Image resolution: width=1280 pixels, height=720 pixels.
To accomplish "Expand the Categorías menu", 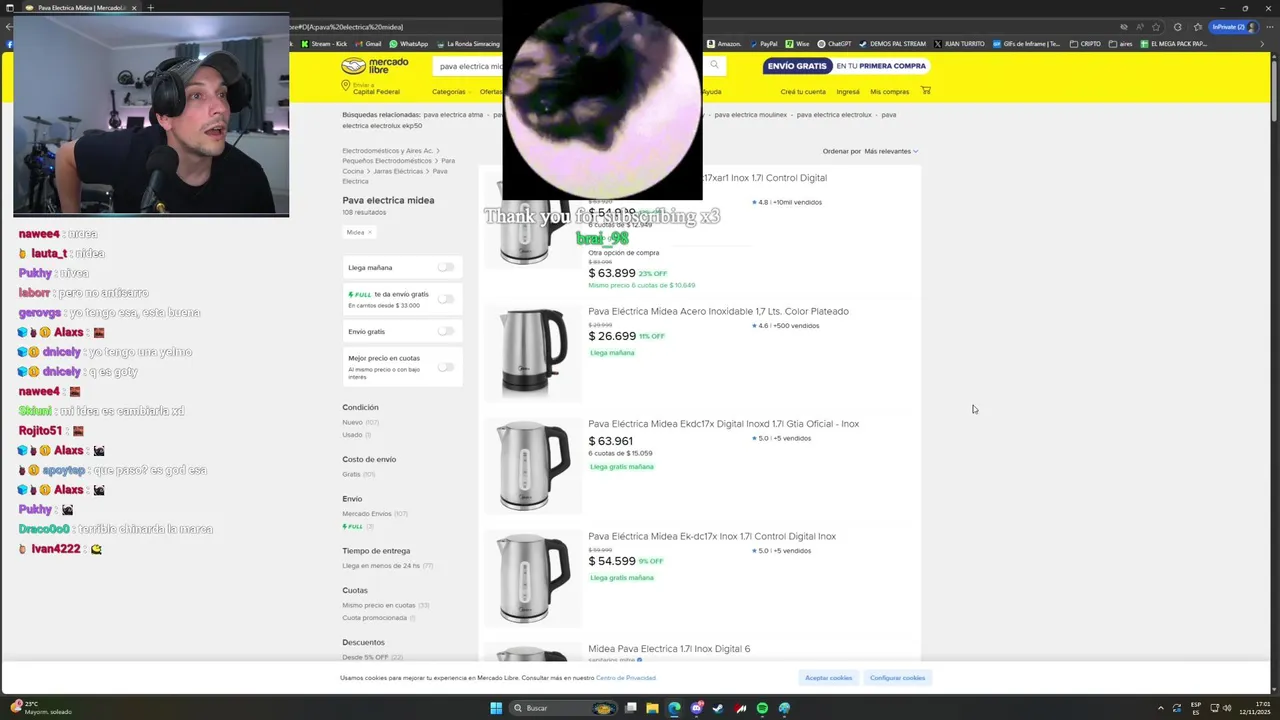I will point(451,91).
